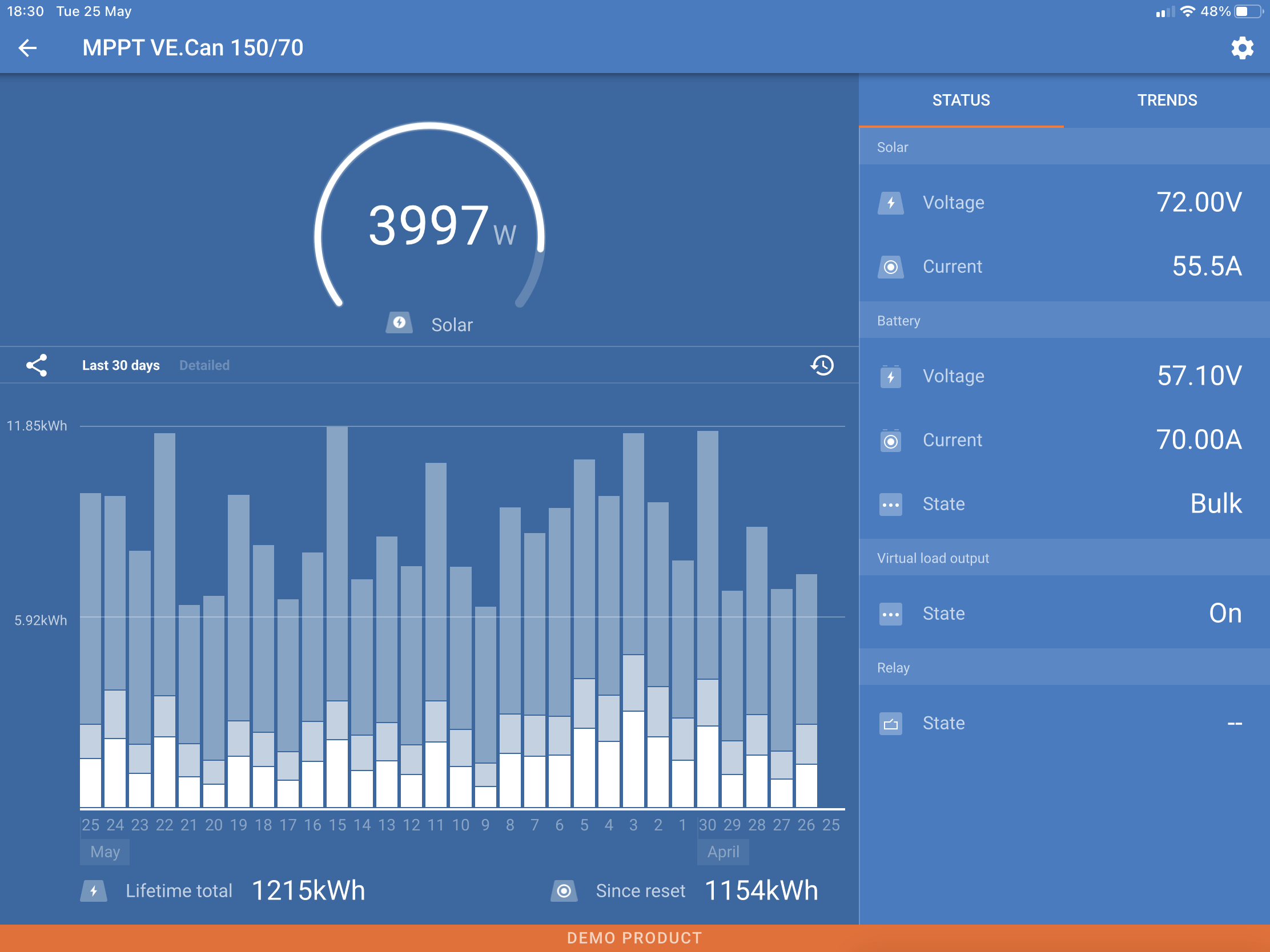The width and height of the screenshot is (1270, 952).
Task: Select the May 9 bar in chart
Action: click(x=485, y=707)
